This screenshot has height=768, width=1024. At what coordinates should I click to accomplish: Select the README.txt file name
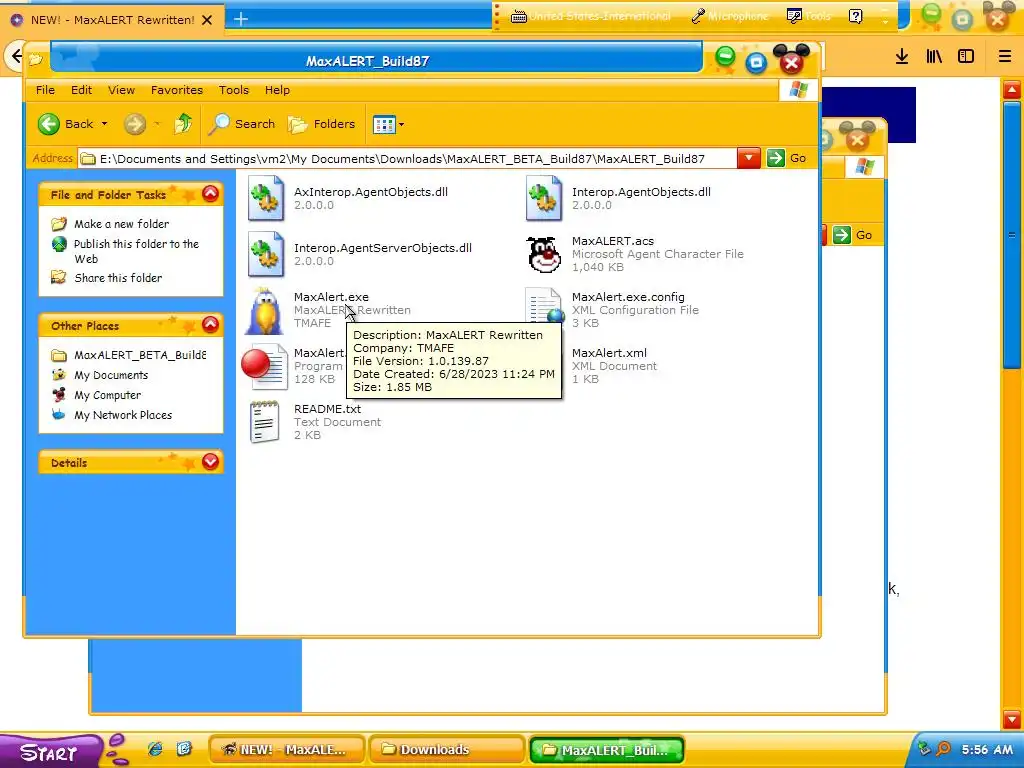(327, 409)
